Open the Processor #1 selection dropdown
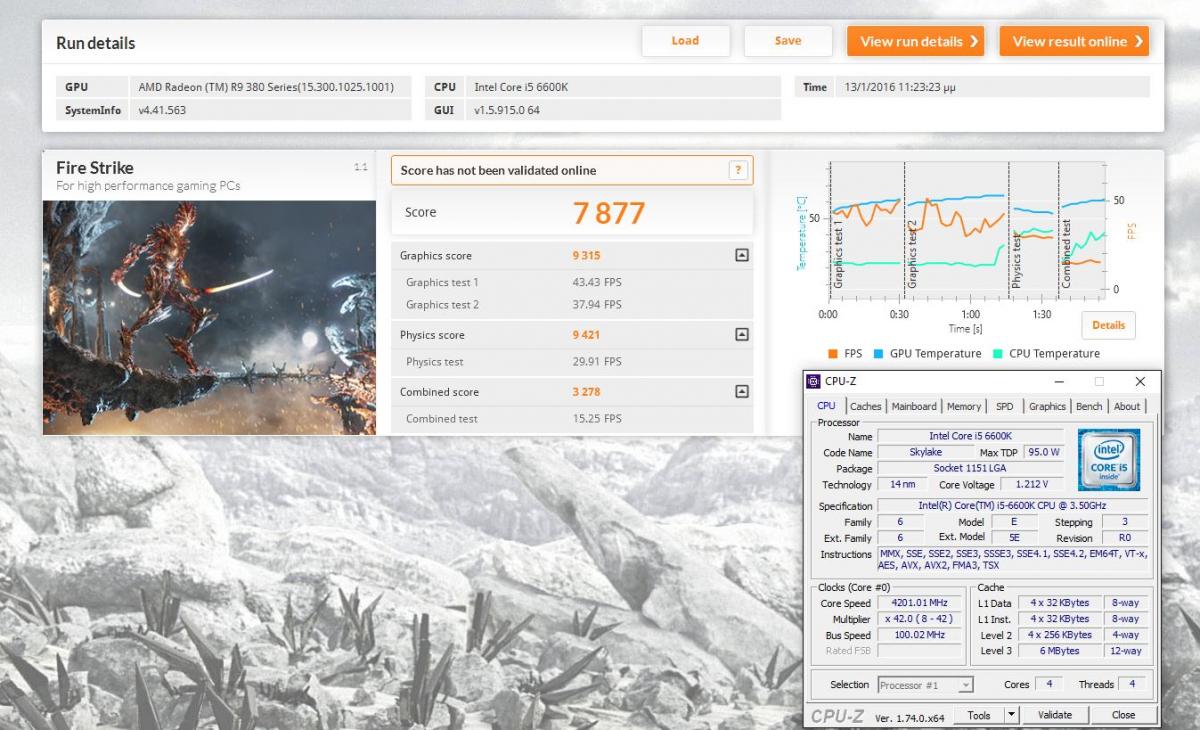 click(925, 685)
